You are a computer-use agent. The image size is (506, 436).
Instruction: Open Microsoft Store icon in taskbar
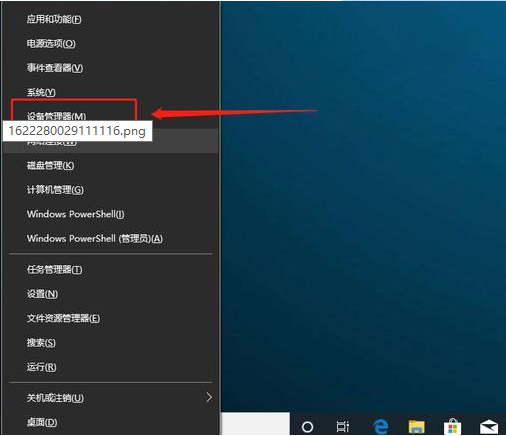pyautogui.click(x=452, y=426)
